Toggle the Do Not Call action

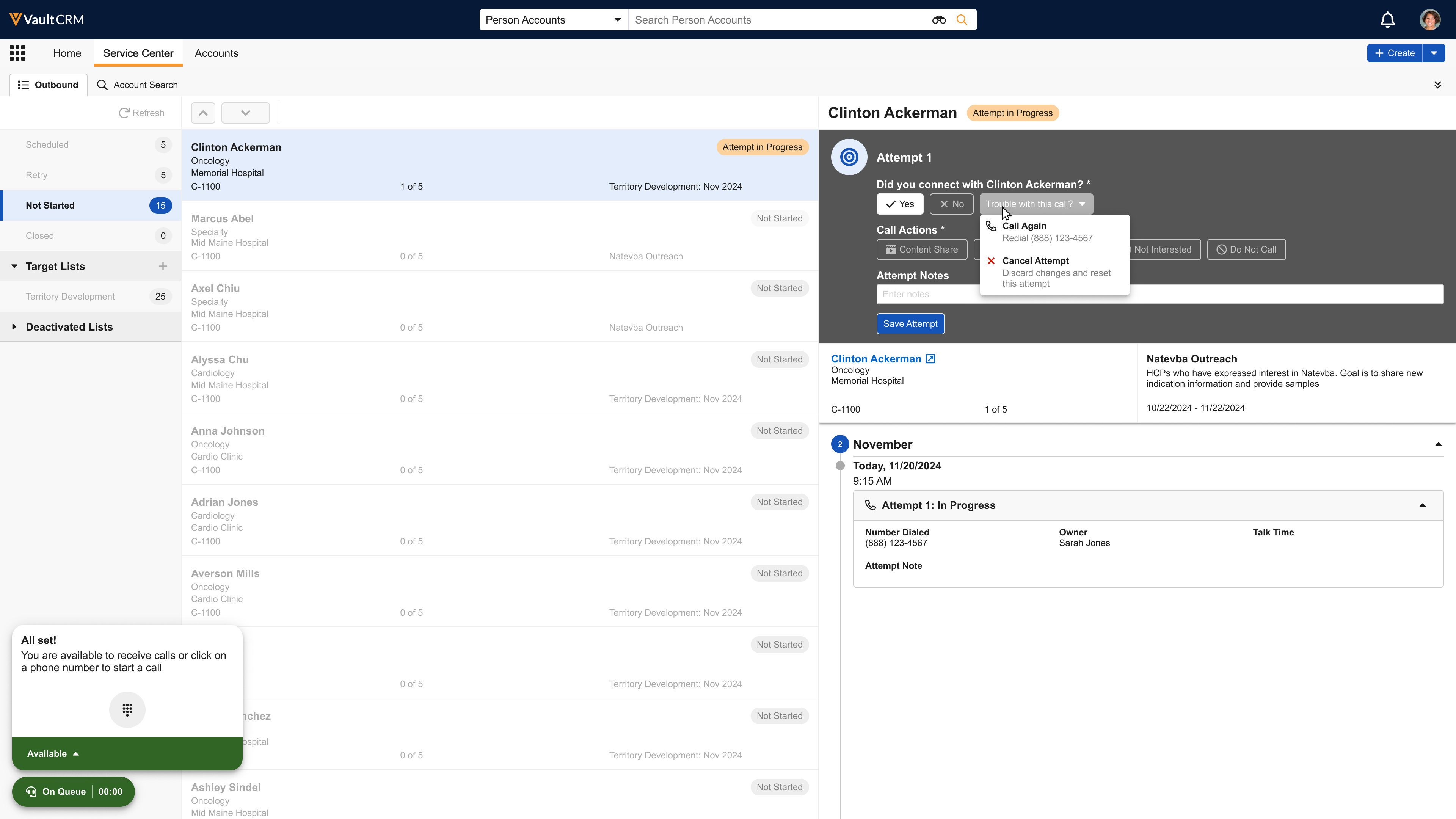[x=1246, y=250]
